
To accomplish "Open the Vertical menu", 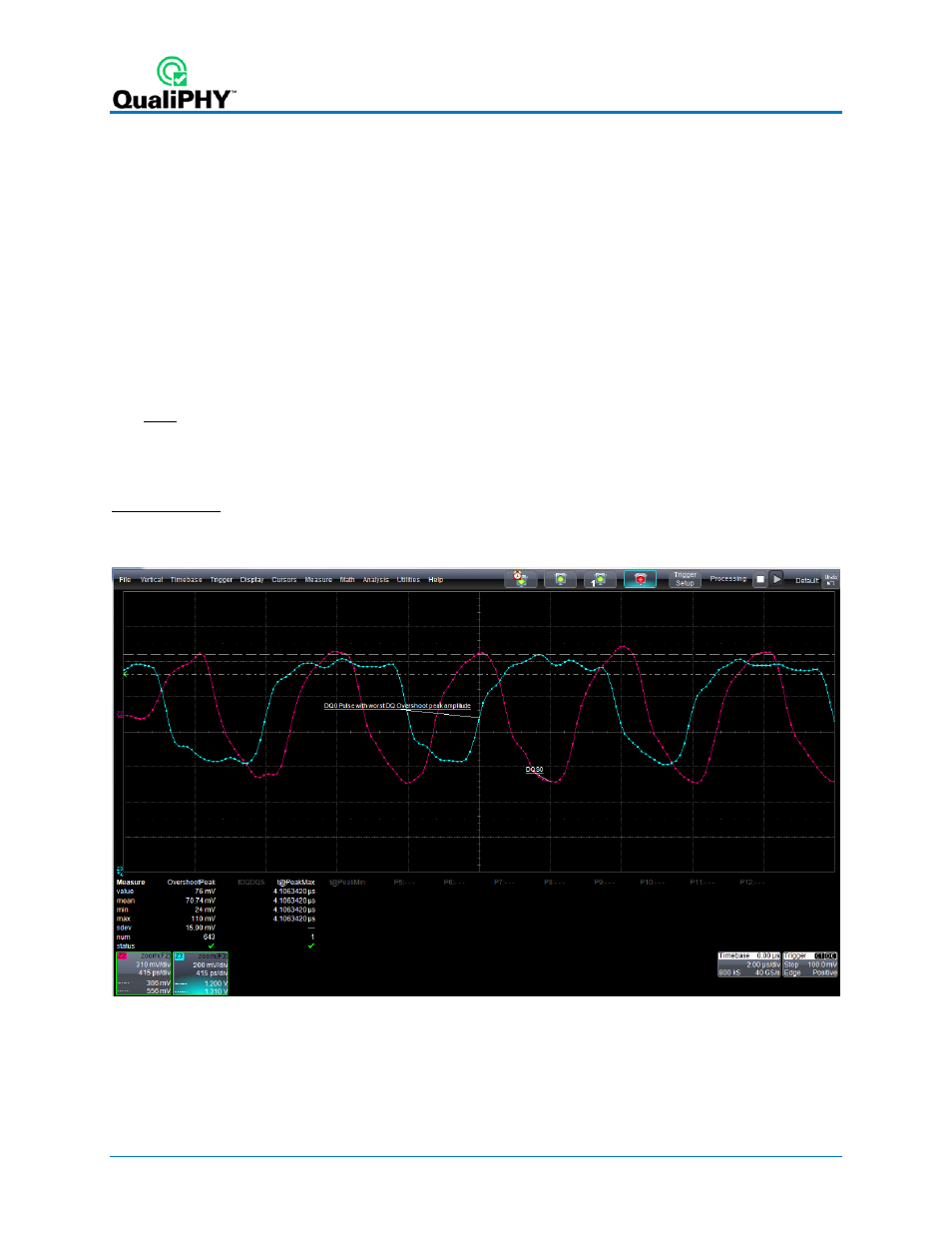I will point(152,579).
